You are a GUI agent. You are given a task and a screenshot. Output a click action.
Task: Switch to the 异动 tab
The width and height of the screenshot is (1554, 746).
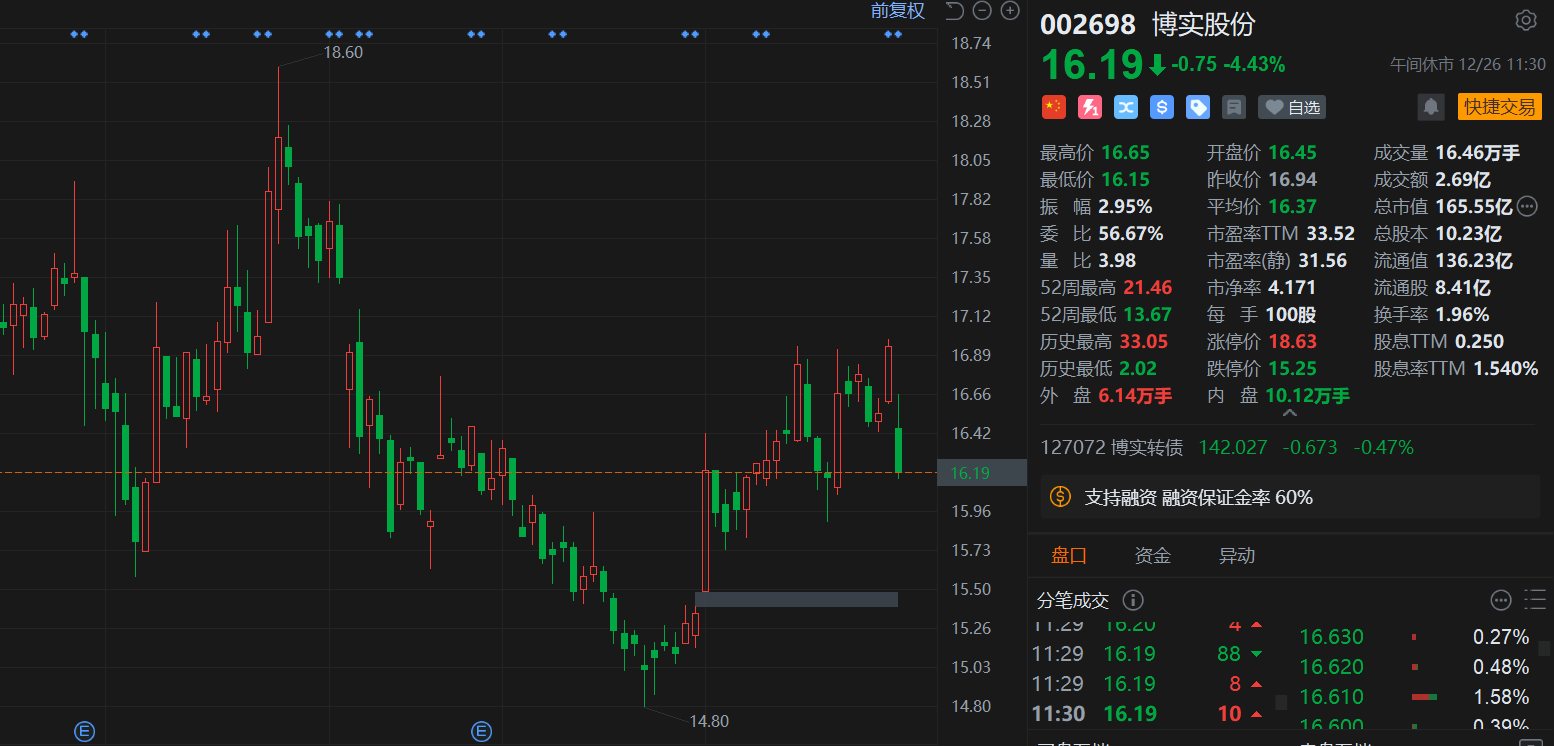pos(1236,556)
